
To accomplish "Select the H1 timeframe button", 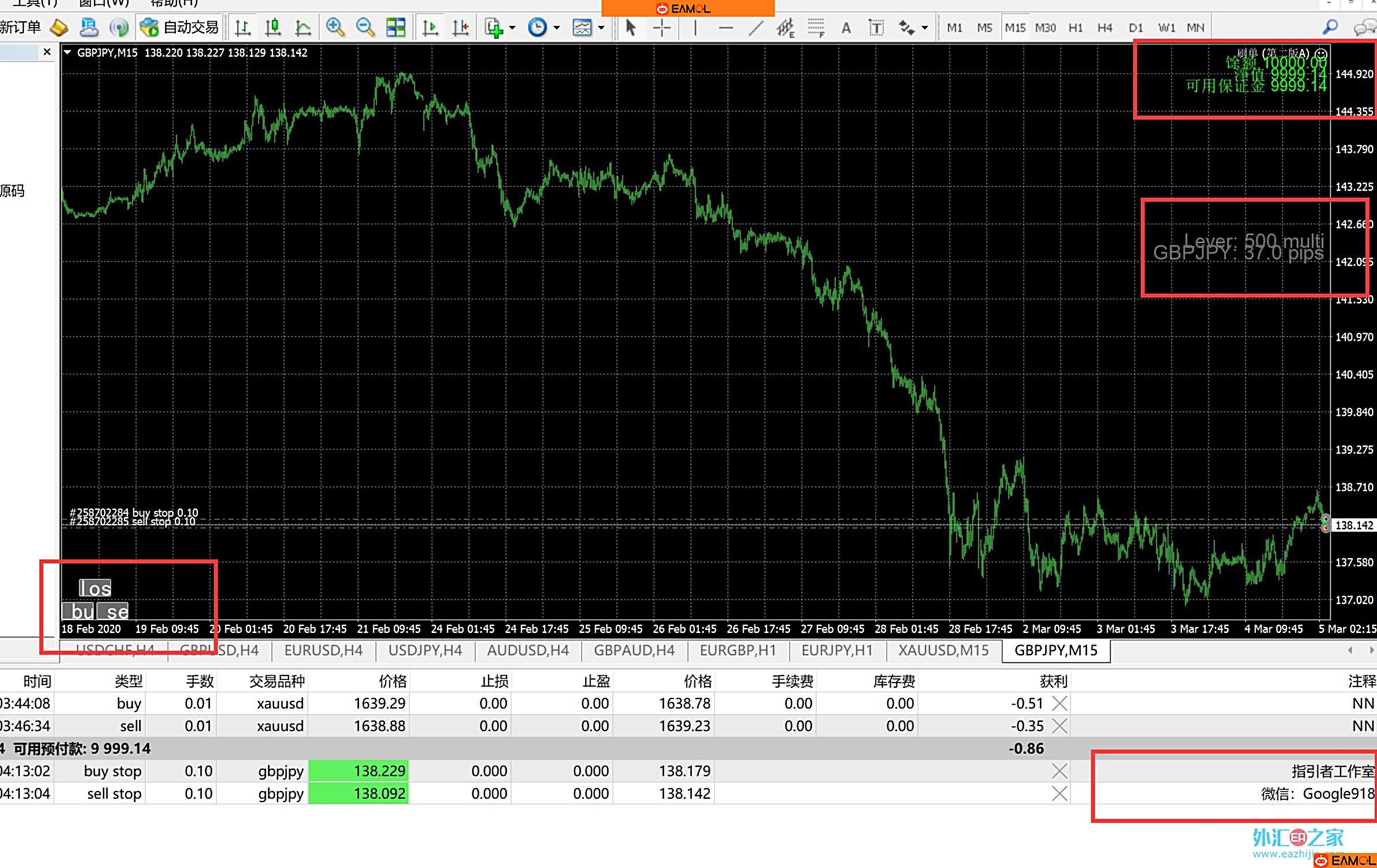I will pos(1075,27).
